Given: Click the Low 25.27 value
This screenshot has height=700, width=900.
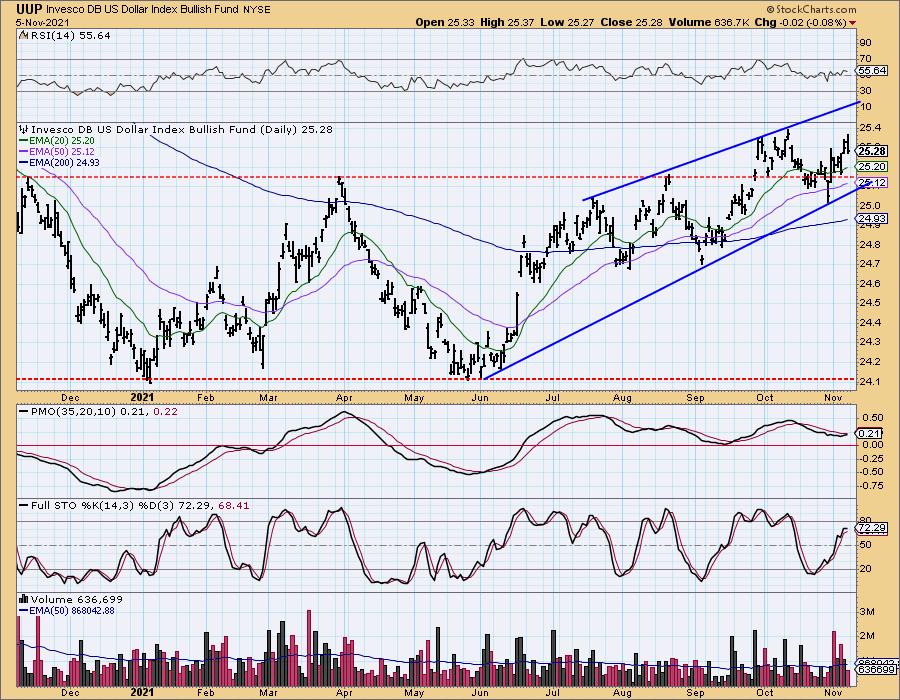Looking at the screenshot, I should [x=568, y=22].
